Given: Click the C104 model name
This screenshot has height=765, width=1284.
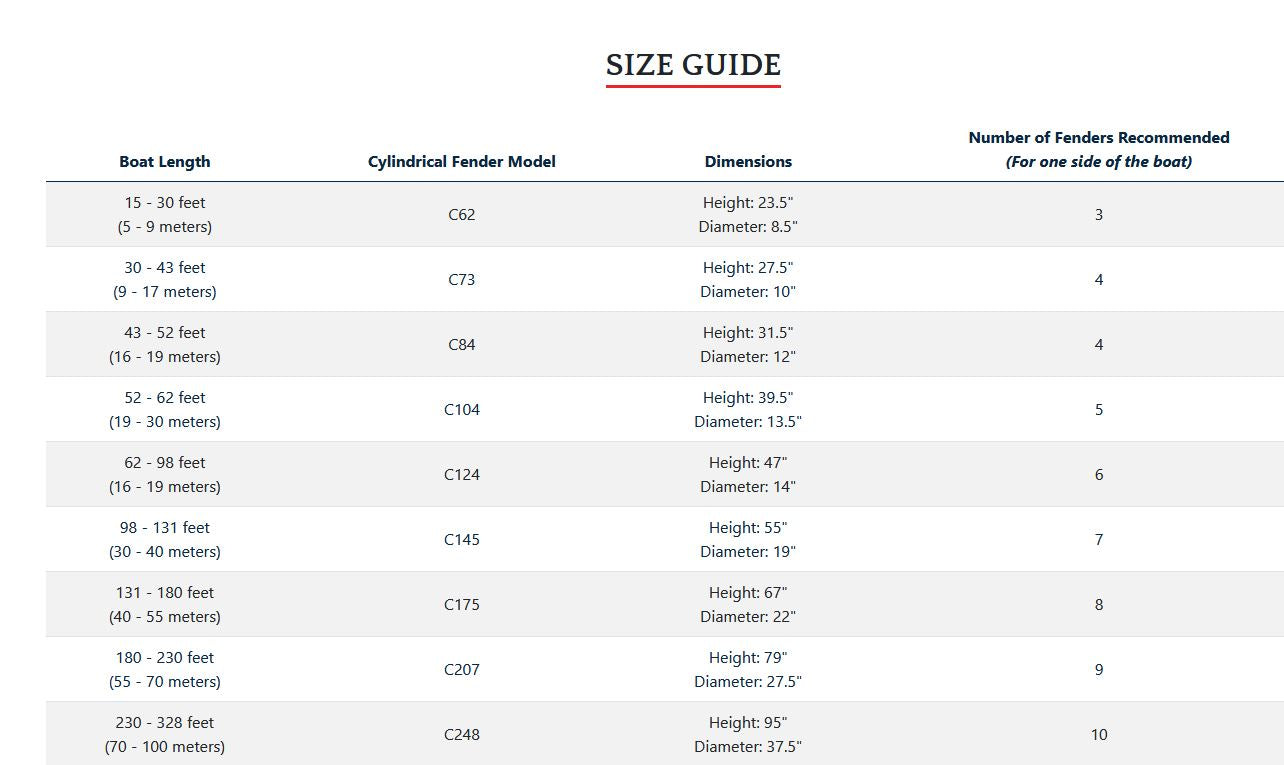Looking at the screenshot, I should (462, 409).
